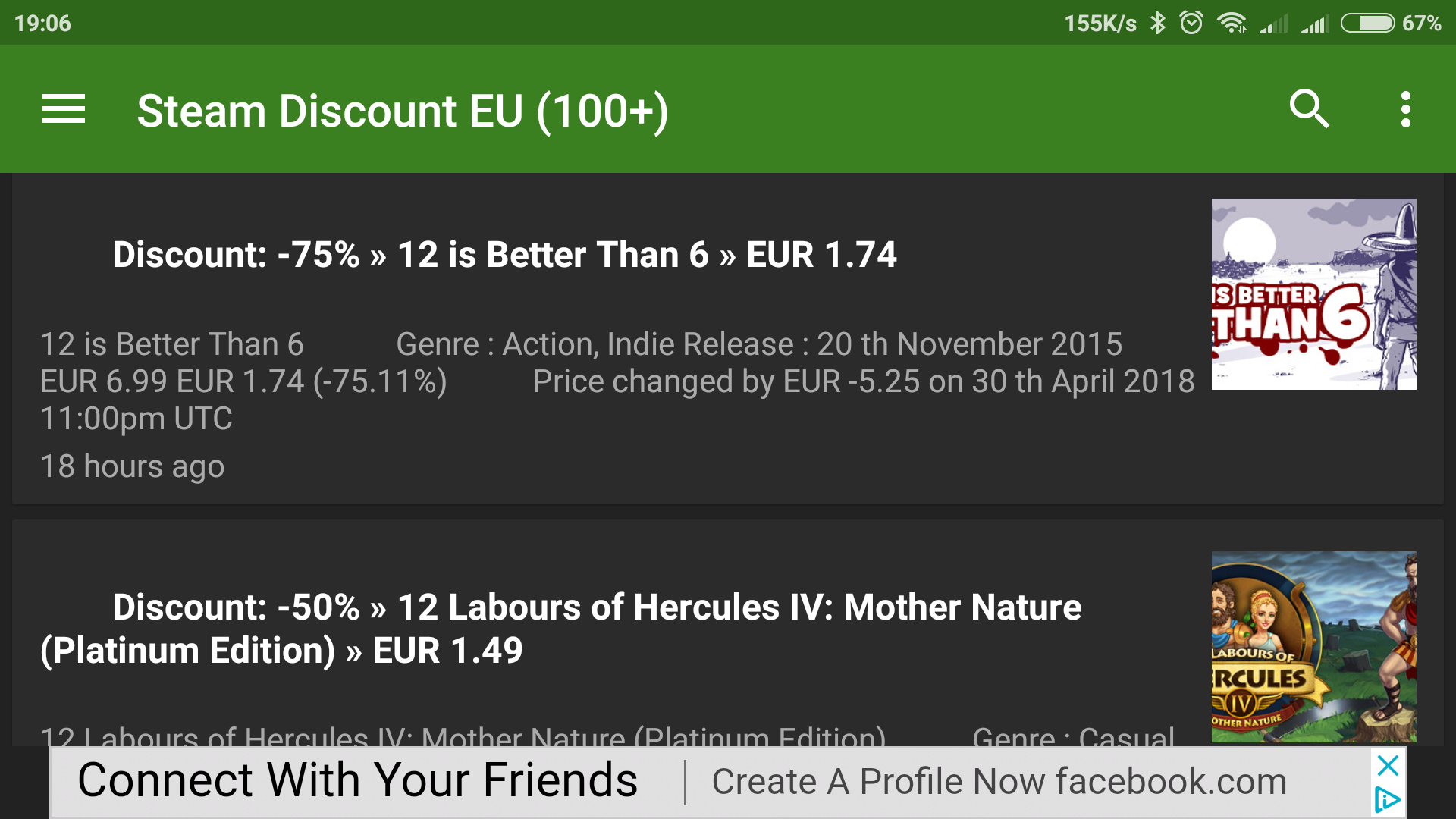Open the hamburger navigation menu
This screenshot has height=819, width=1456.
coord(64,110)
